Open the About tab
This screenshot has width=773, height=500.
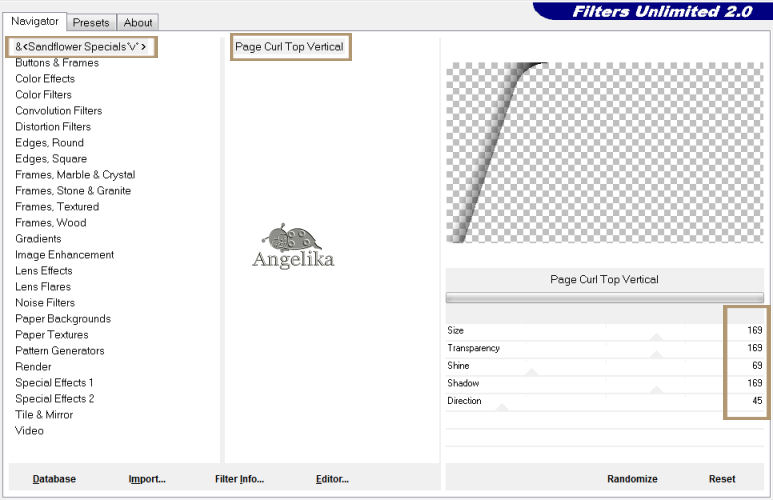pyautogui.click(x=138, y=22)
